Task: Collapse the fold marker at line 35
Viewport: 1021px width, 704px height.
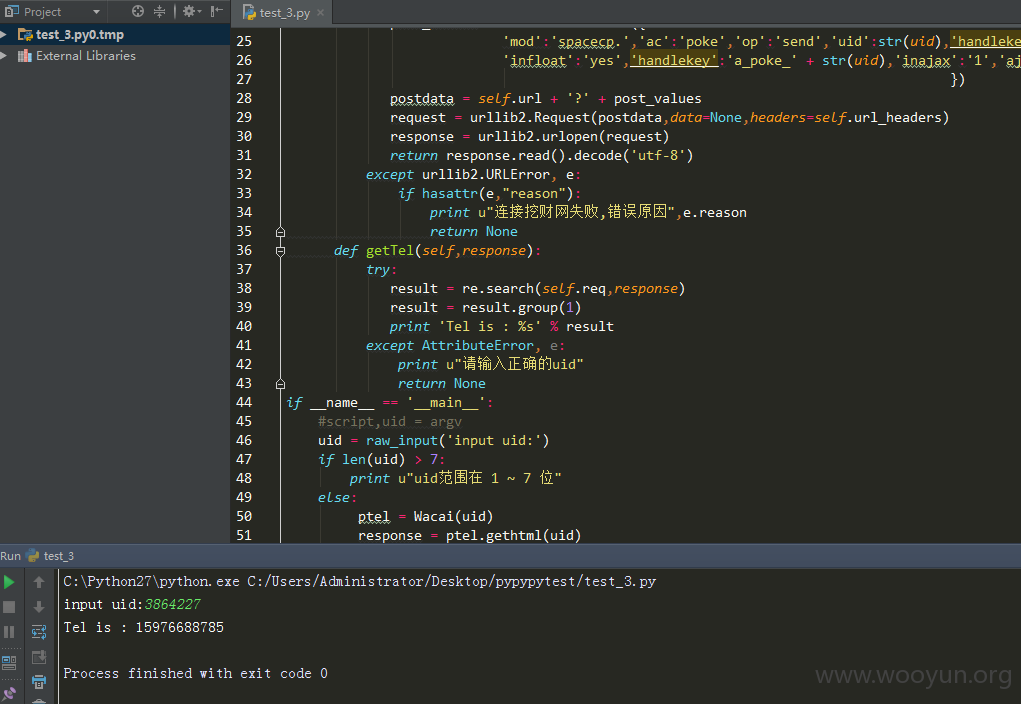Action: pos(280,232)
